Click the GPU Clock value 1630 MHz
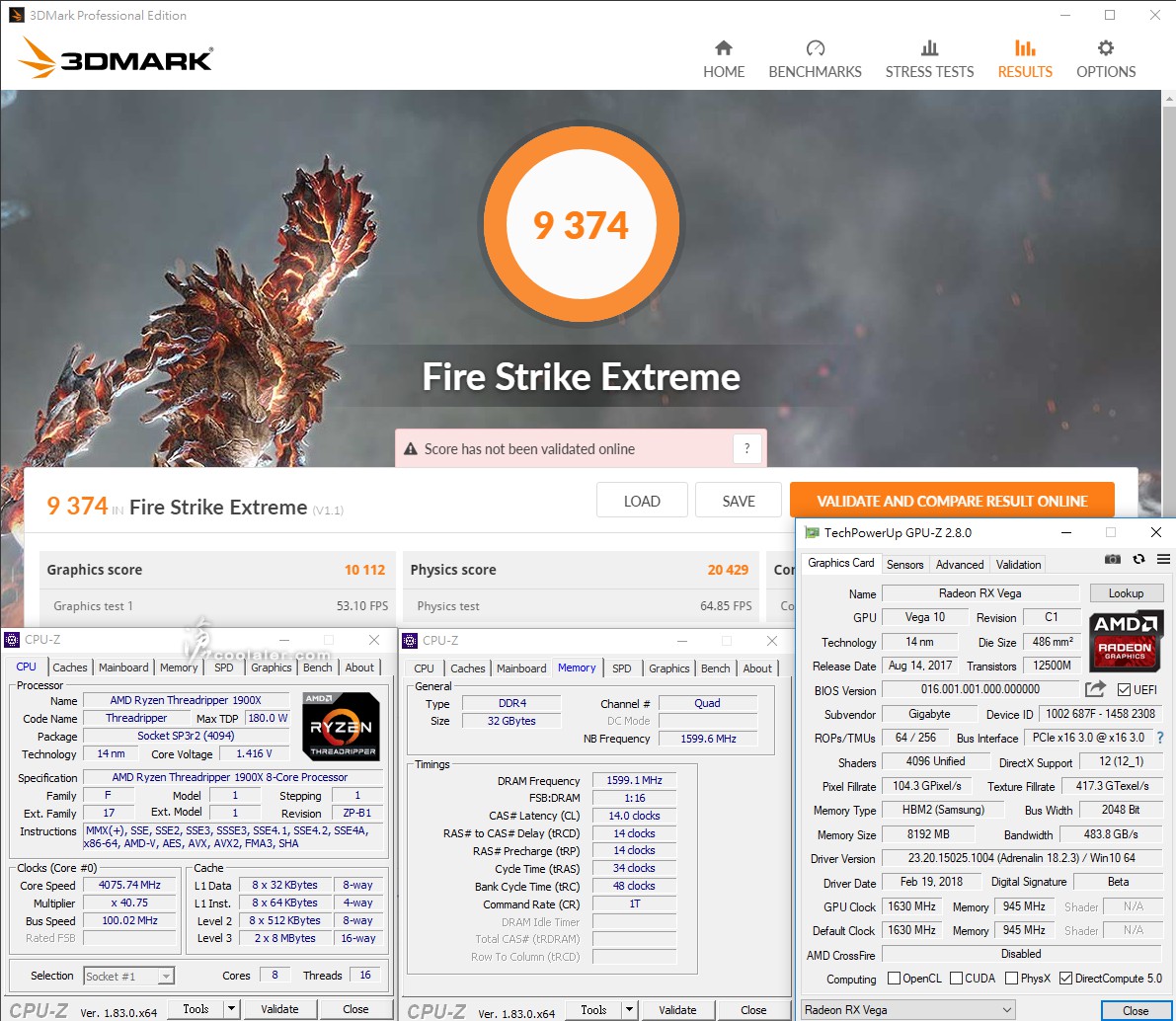This screenshot has width=1176, height=1021. (x=911, y=906)
